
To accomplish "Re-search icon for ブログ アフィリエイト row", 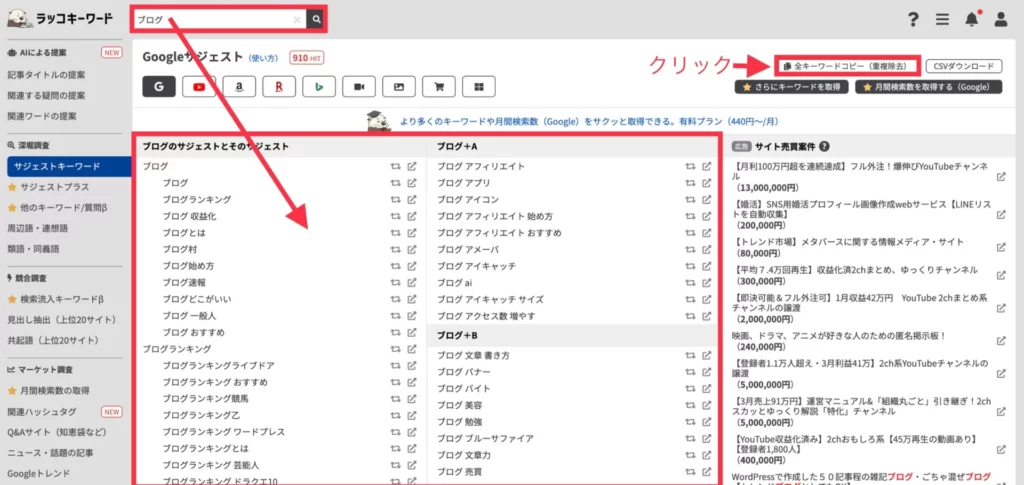I will coord(690,166).
